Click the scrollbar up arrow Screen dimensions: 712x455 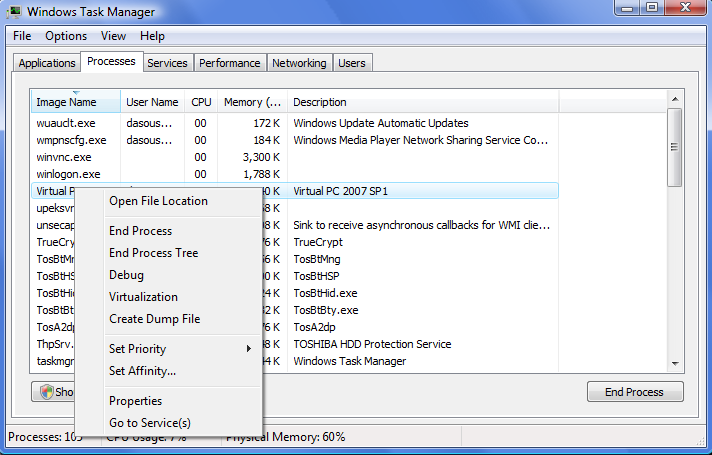(x=675, y=99)
